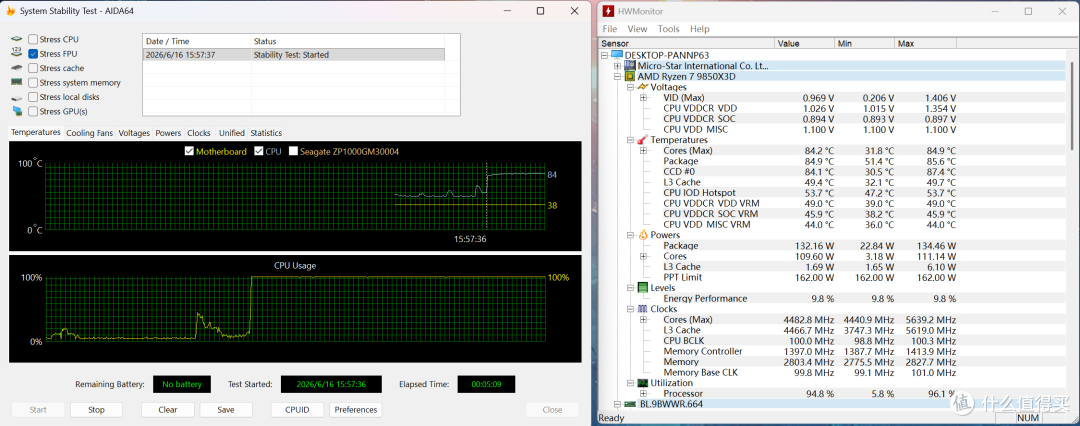Collapse the DESKTOP-PANNP63 tree node
The width and height of the screenshot is (1080, 426).
[605, 55]
